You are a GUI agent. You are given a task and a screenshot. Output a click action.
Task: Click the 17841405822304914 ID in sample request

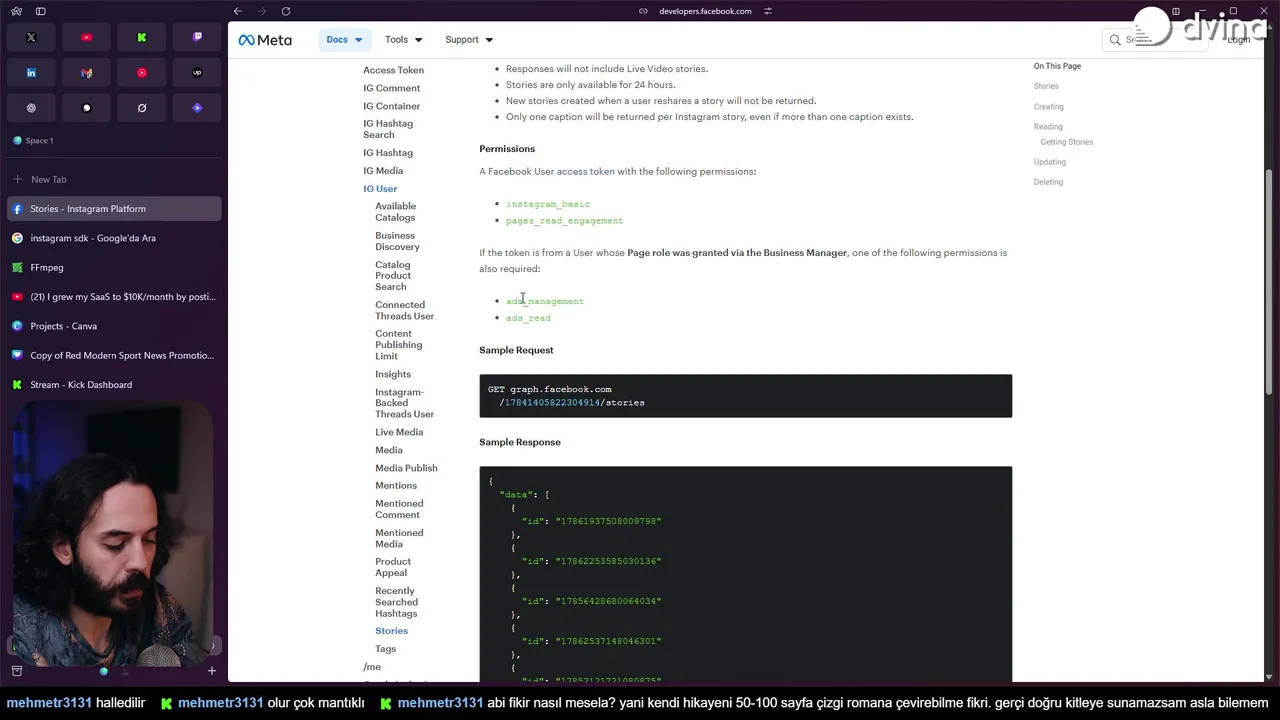coord(552,403)
